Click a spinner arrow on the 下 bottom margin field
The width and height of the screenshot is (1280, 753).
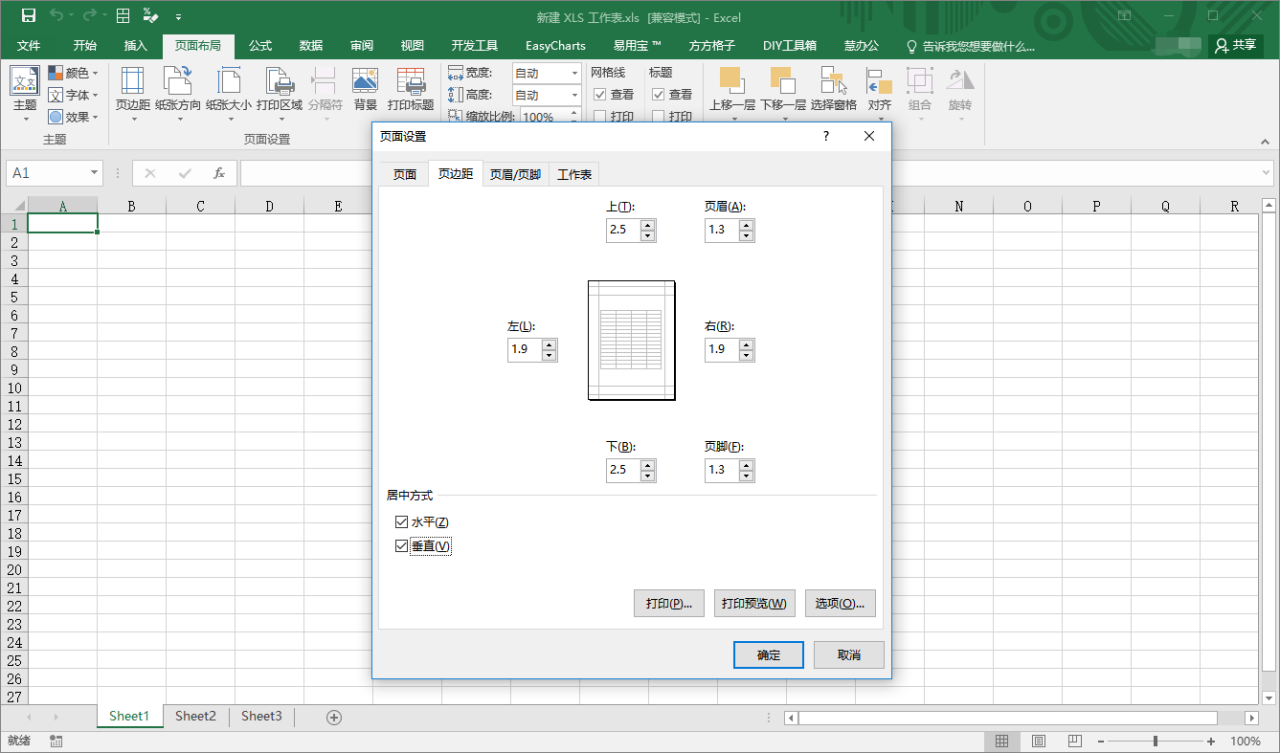(648, 471)
